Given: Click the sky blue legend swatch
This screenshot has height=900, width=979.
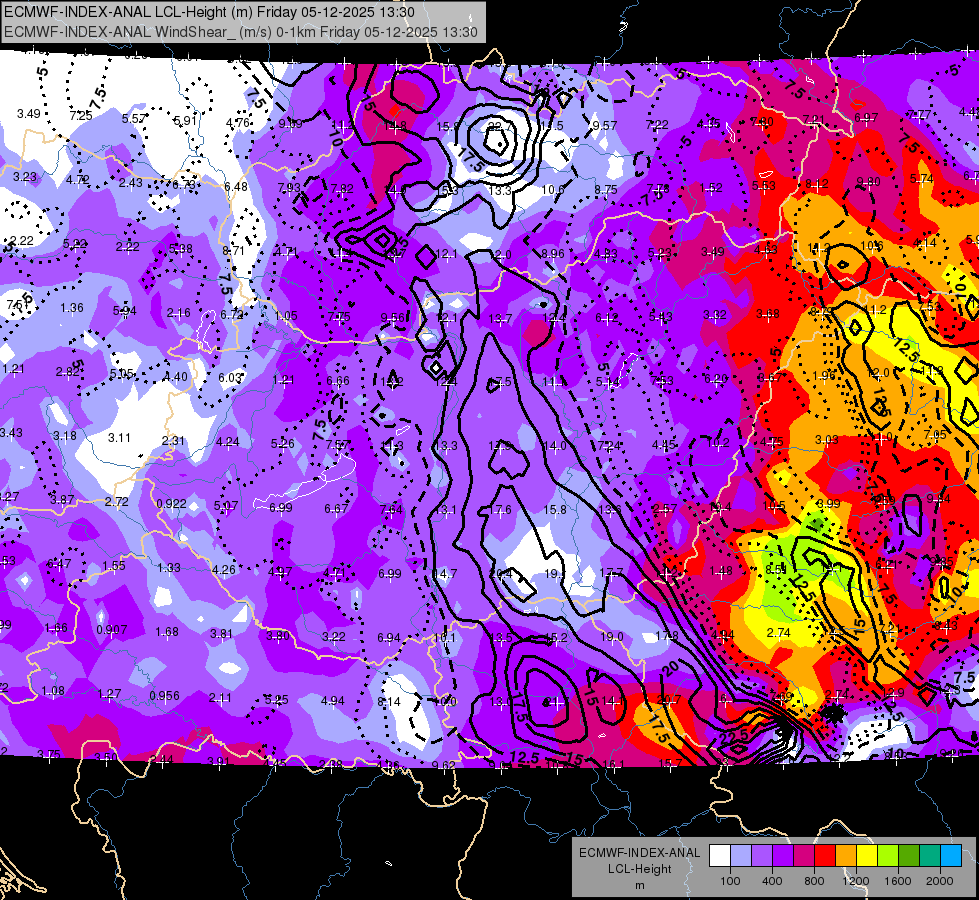Looking at the screenshot, I should [x=951, y=856].
